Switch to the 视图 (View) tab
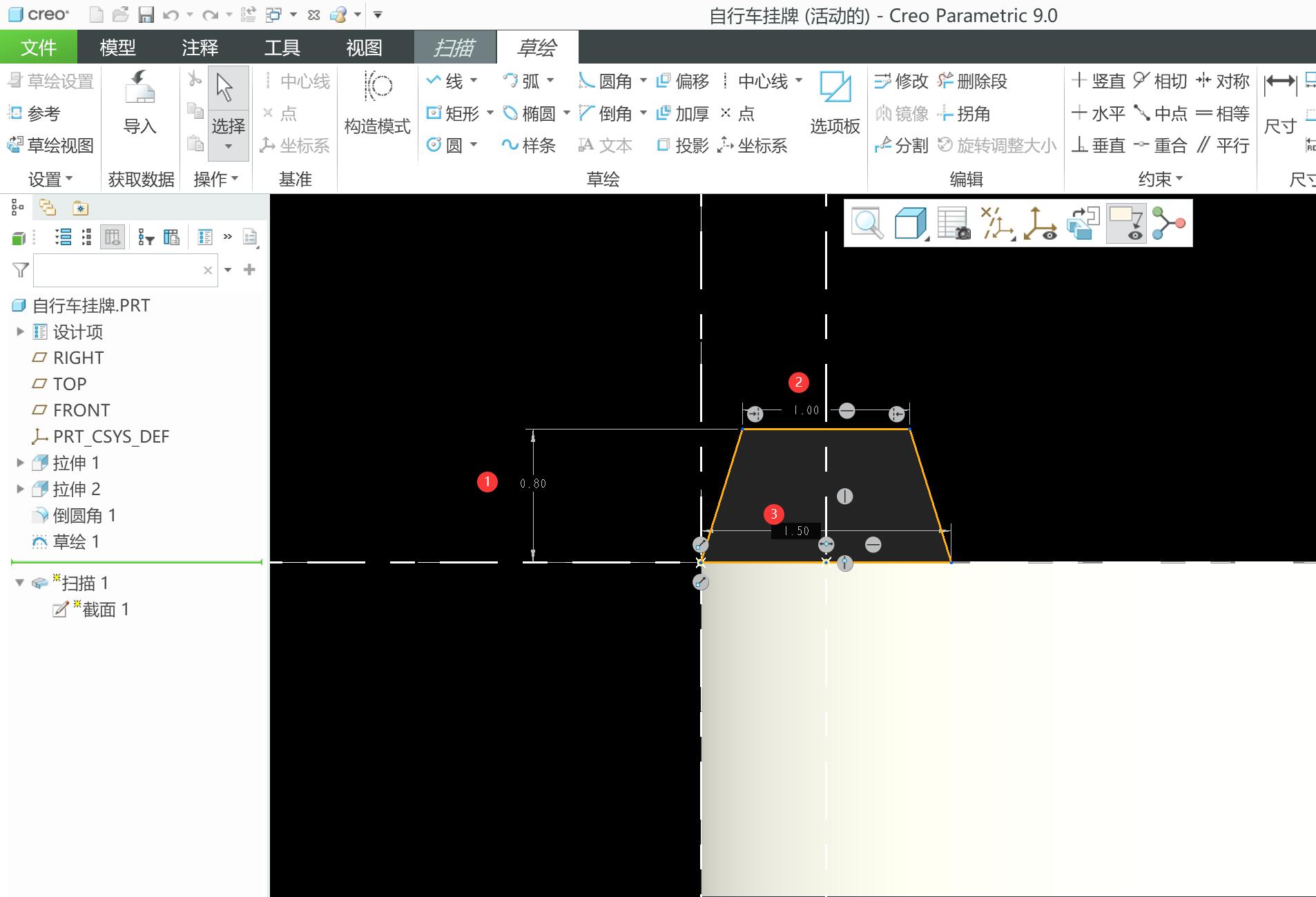This screenshot has height=897, width=1316. coord(364,47)
